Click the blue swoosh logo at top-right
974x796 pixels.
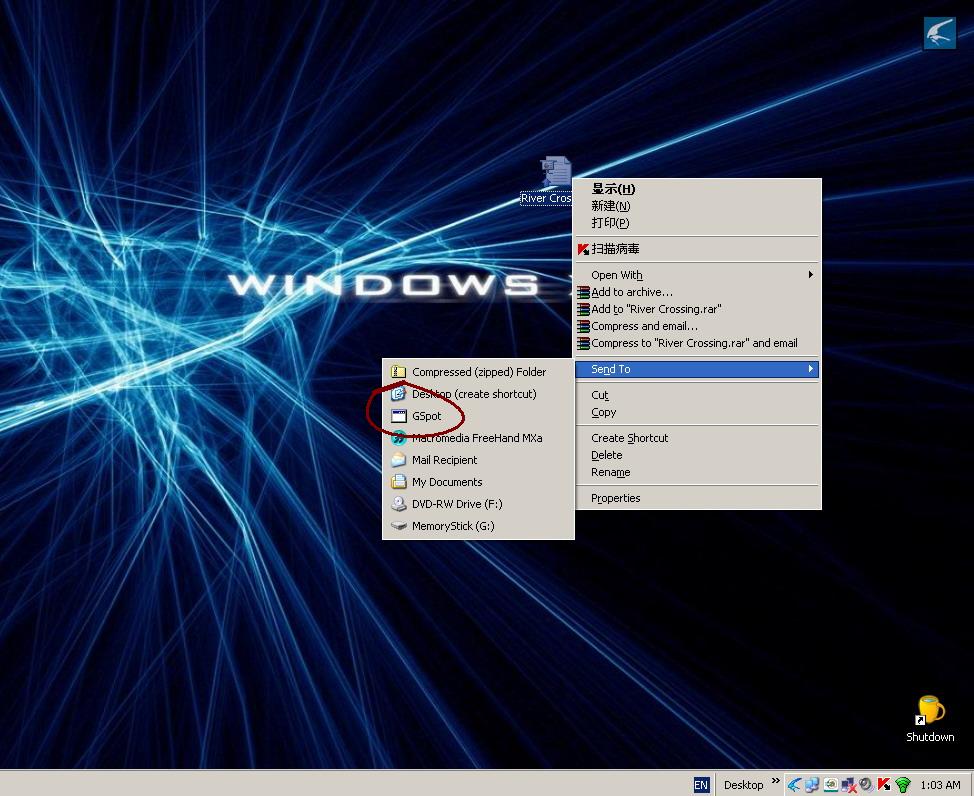tap(938, 33)
